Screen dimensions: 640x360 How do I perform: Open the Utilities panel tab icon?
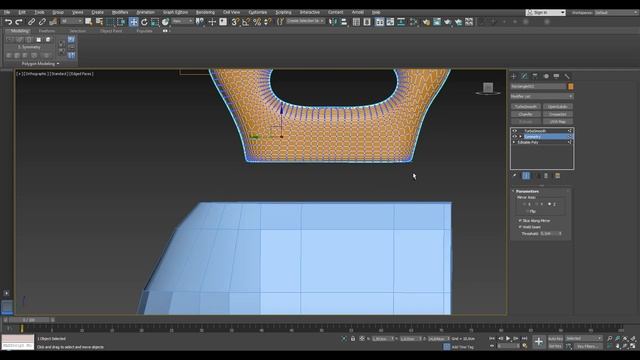pyautogui.click(x=567, y=76)
